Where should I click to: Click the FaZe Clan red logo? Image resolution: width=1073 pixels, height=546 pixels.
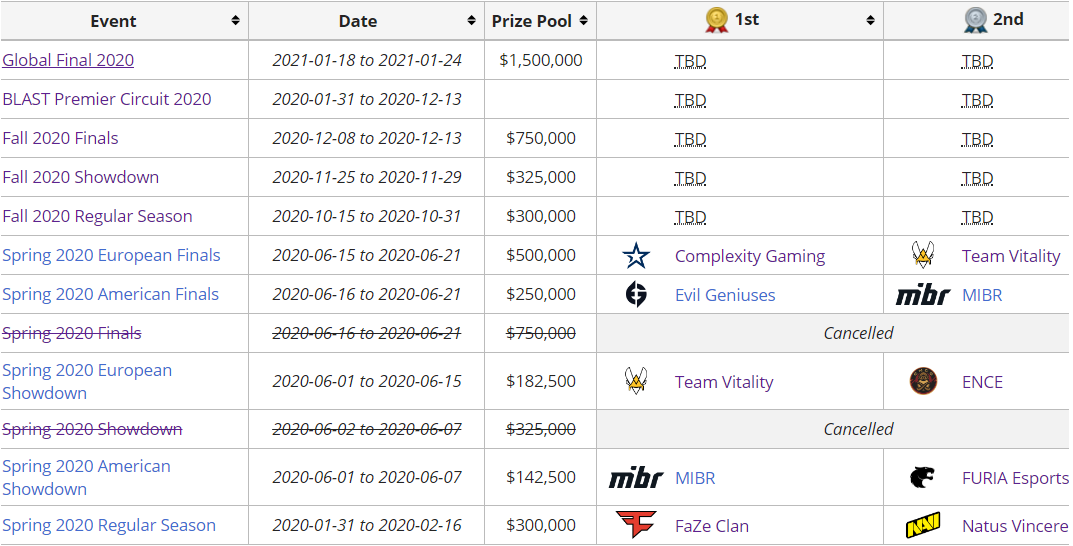(x=636, y=525)
